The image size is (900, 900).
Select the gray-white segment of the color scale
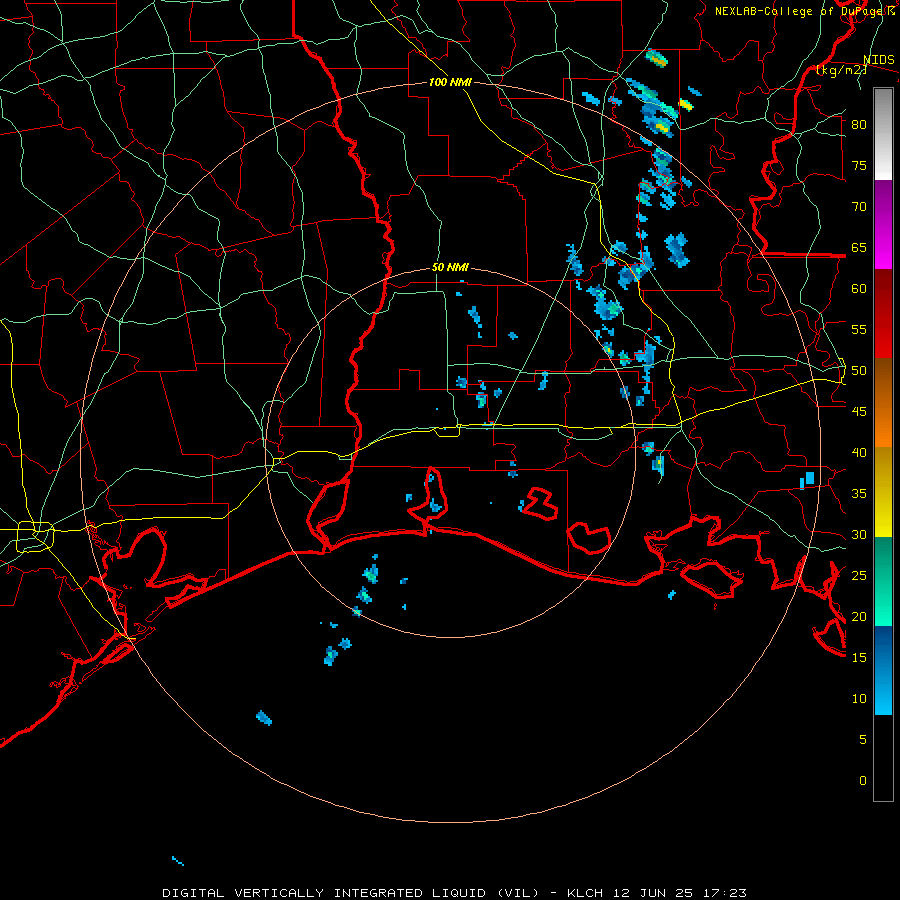pos(883,134)
